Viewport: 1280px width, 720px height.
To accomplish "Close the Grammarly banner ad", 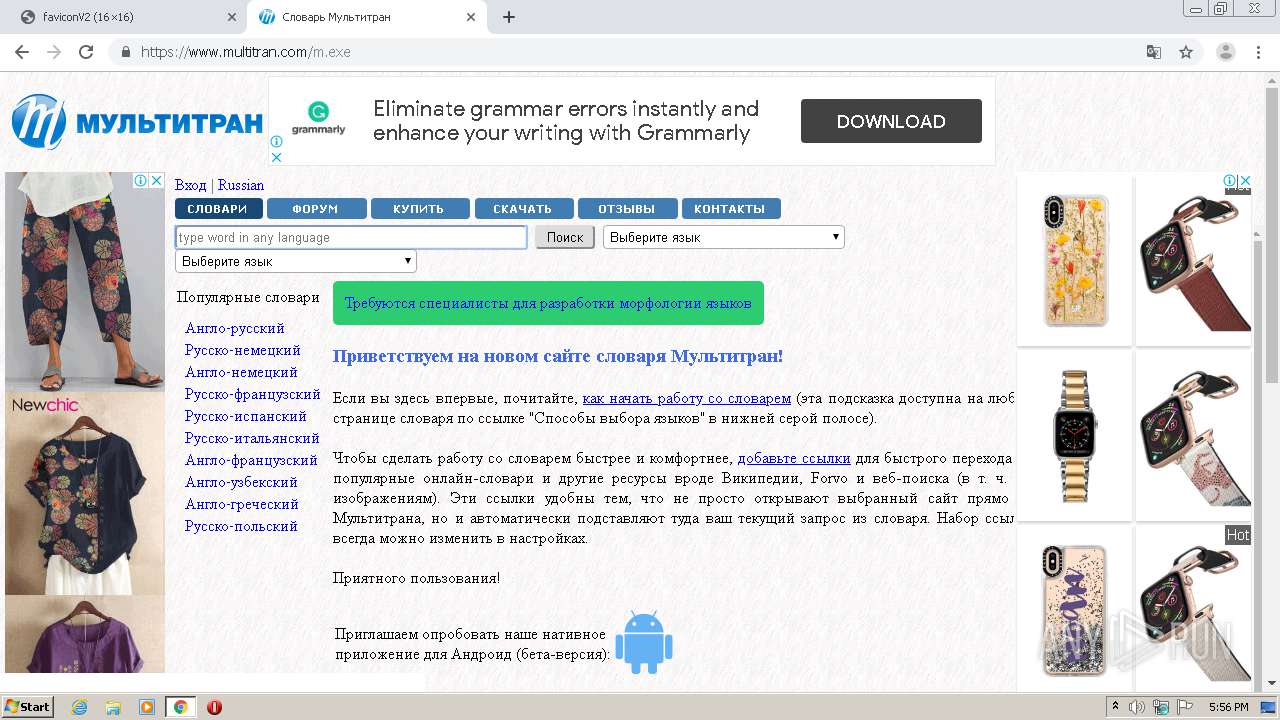I will coord(277,157).
